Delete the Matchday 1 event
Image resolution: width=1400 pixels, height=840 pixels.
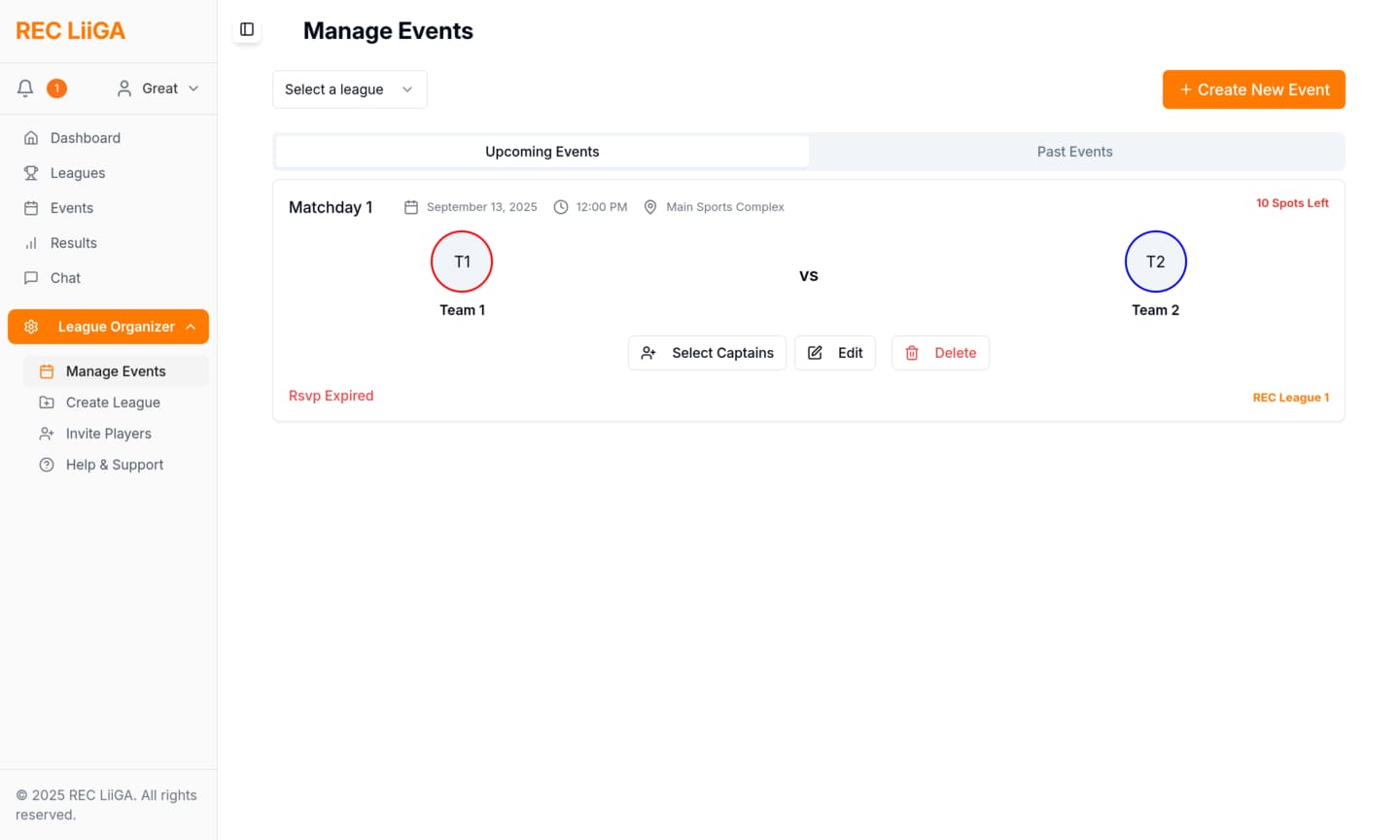pyautogui.click(x=940, y=353)
